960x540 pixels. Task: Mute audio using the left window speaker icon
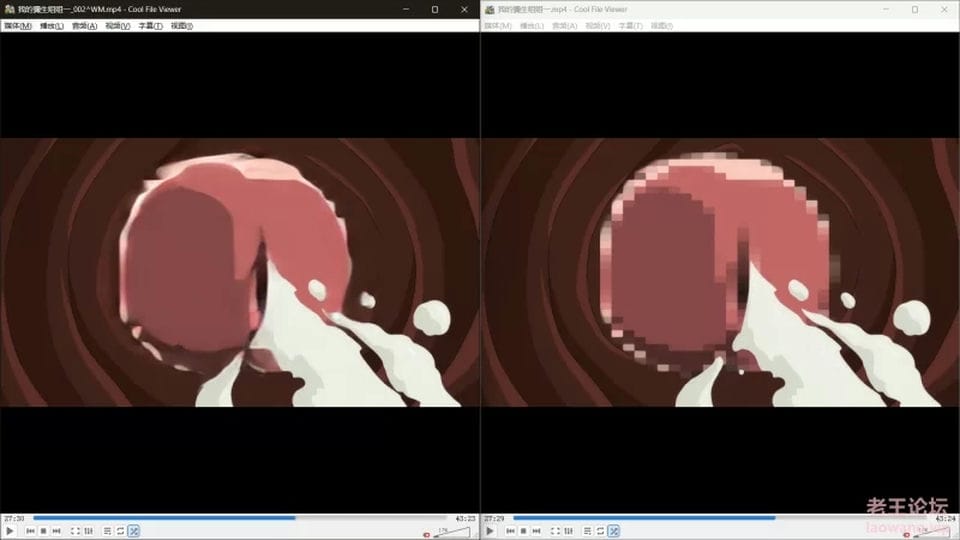coord(427,534)
